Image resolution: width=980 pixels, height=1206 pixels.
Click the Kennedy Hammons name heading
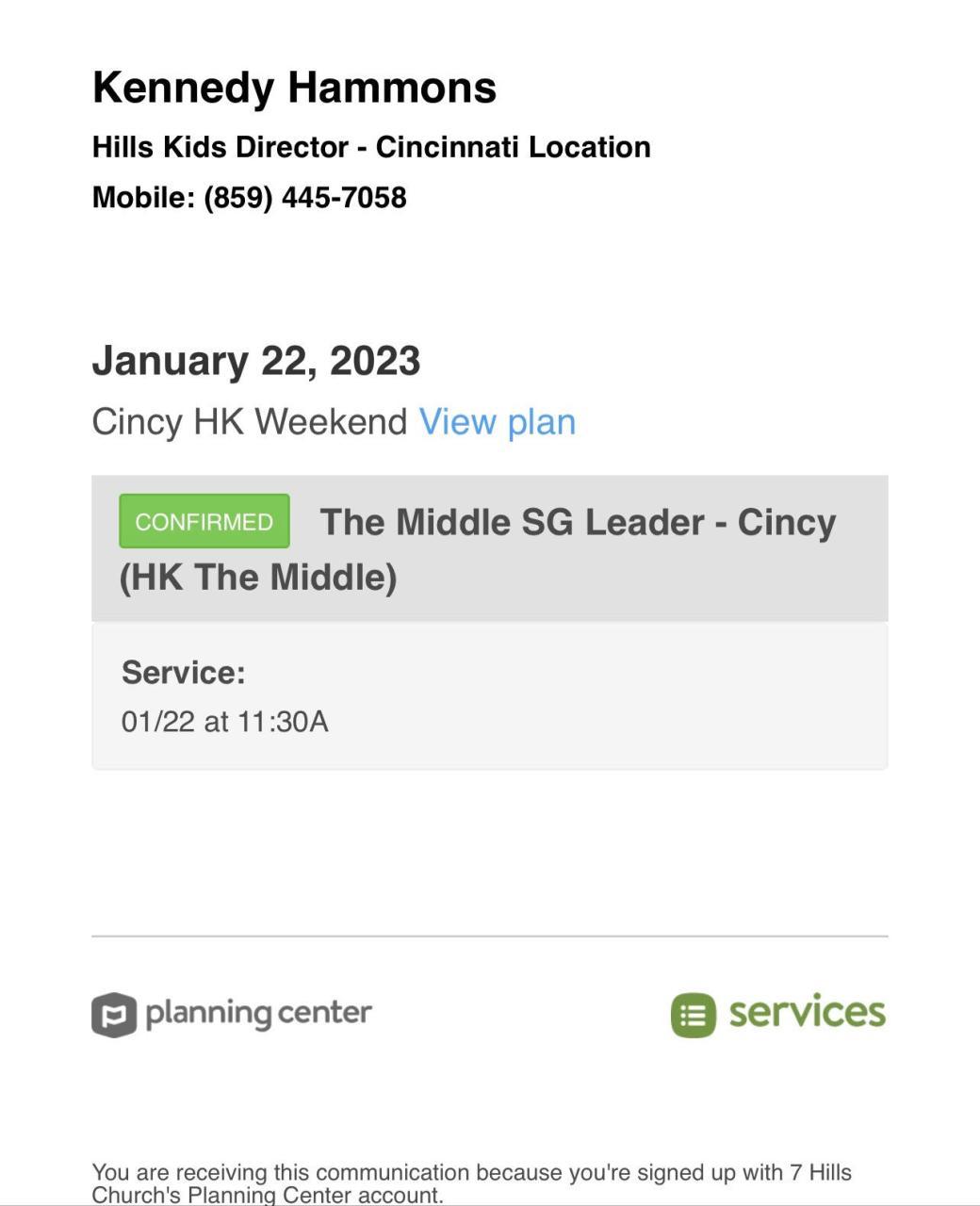[294, 88]
